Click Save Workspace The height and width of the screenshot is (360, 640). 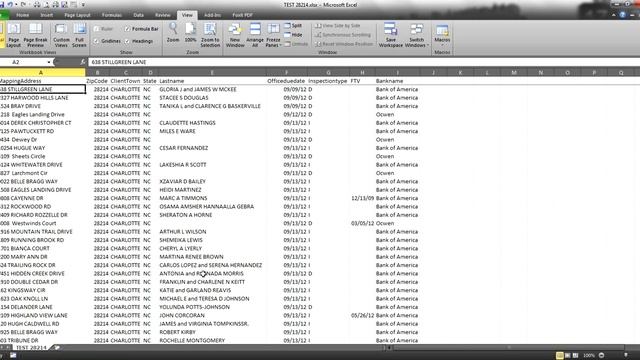pyautogui.click(x=390, y=35)
